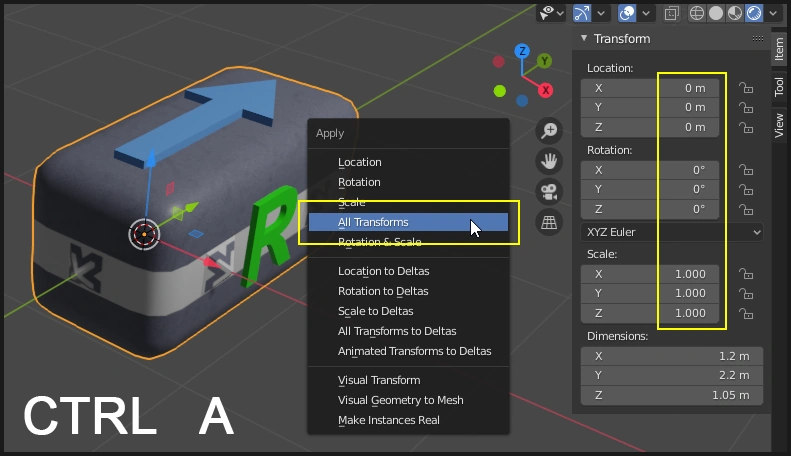This screenshot has width=791, height=456.
Task: Toggle the camera view button
Action: point(549,192)
